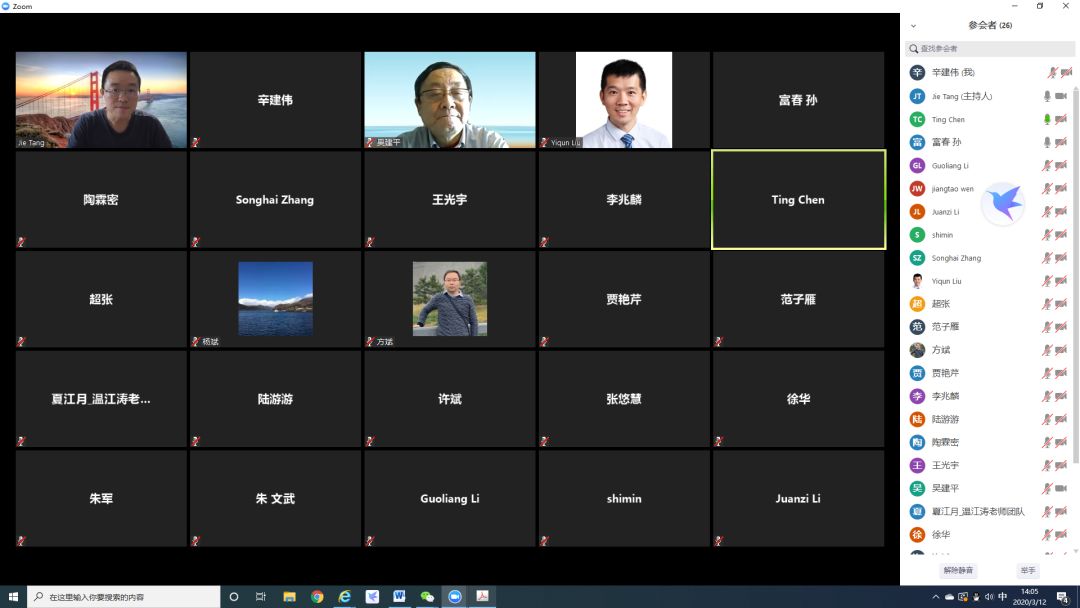Click the 举手 raise hand button
The image size is (1080, 608).
[x=1027, y=570]
